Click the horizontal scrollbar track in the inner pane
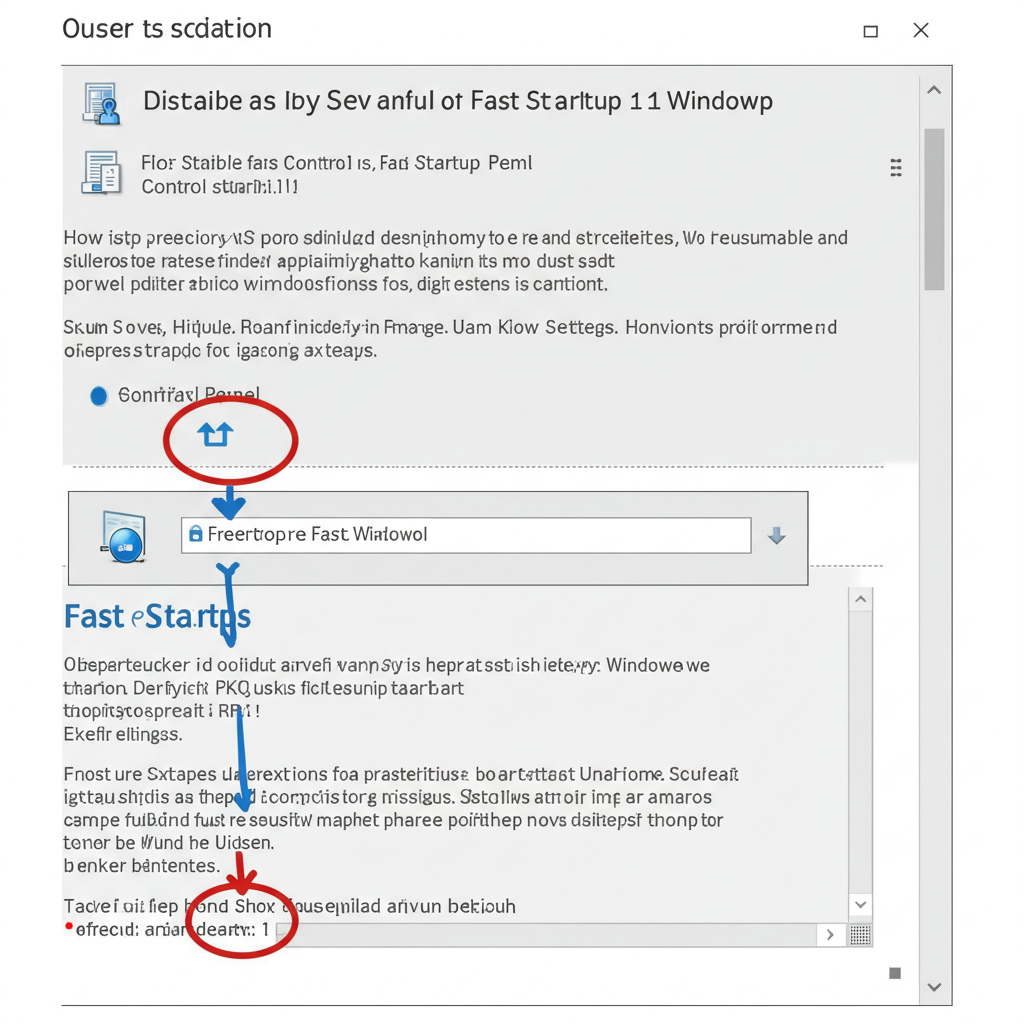The width and height of the screenshot is (1024, 1024). coord(547,935)
